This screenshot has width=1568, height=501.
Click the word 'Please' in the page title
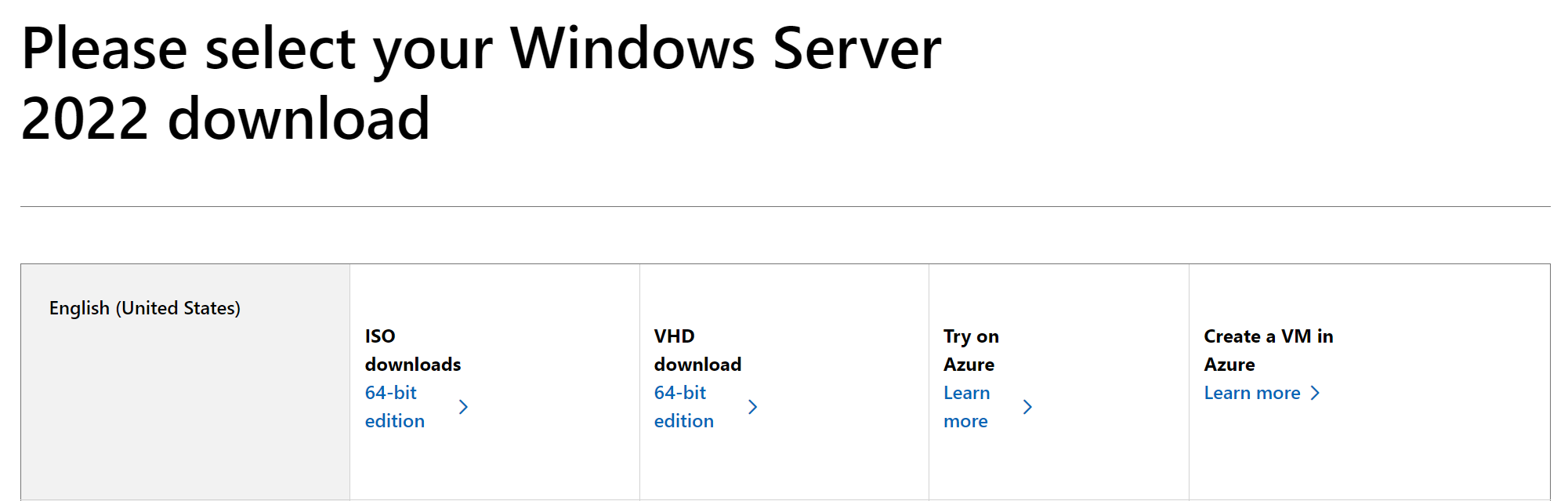tap(104, 49)
